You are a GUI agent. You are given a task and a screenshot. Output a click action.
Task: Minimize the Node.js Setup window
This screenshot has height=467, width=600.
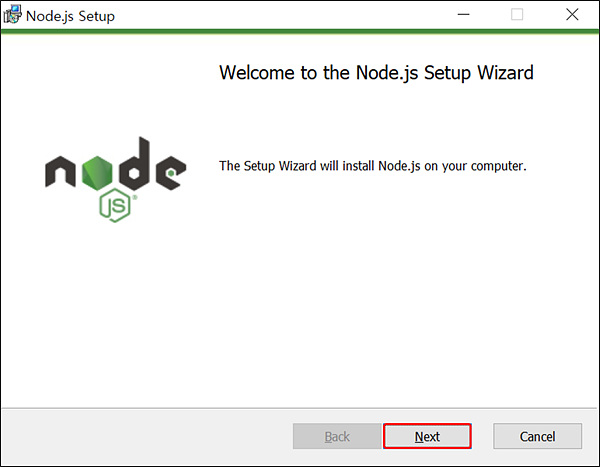[463, 15]
